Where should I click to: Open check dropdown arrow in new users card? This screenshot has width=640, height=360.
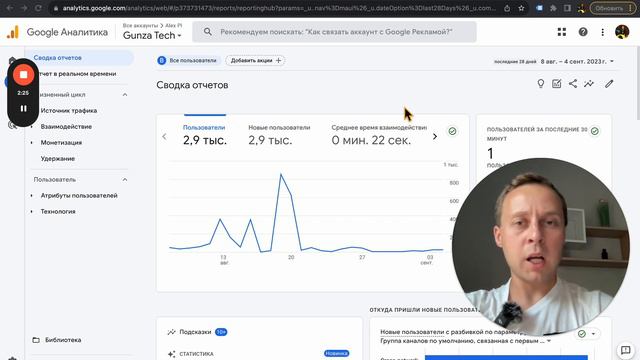(x=593, y=334)
